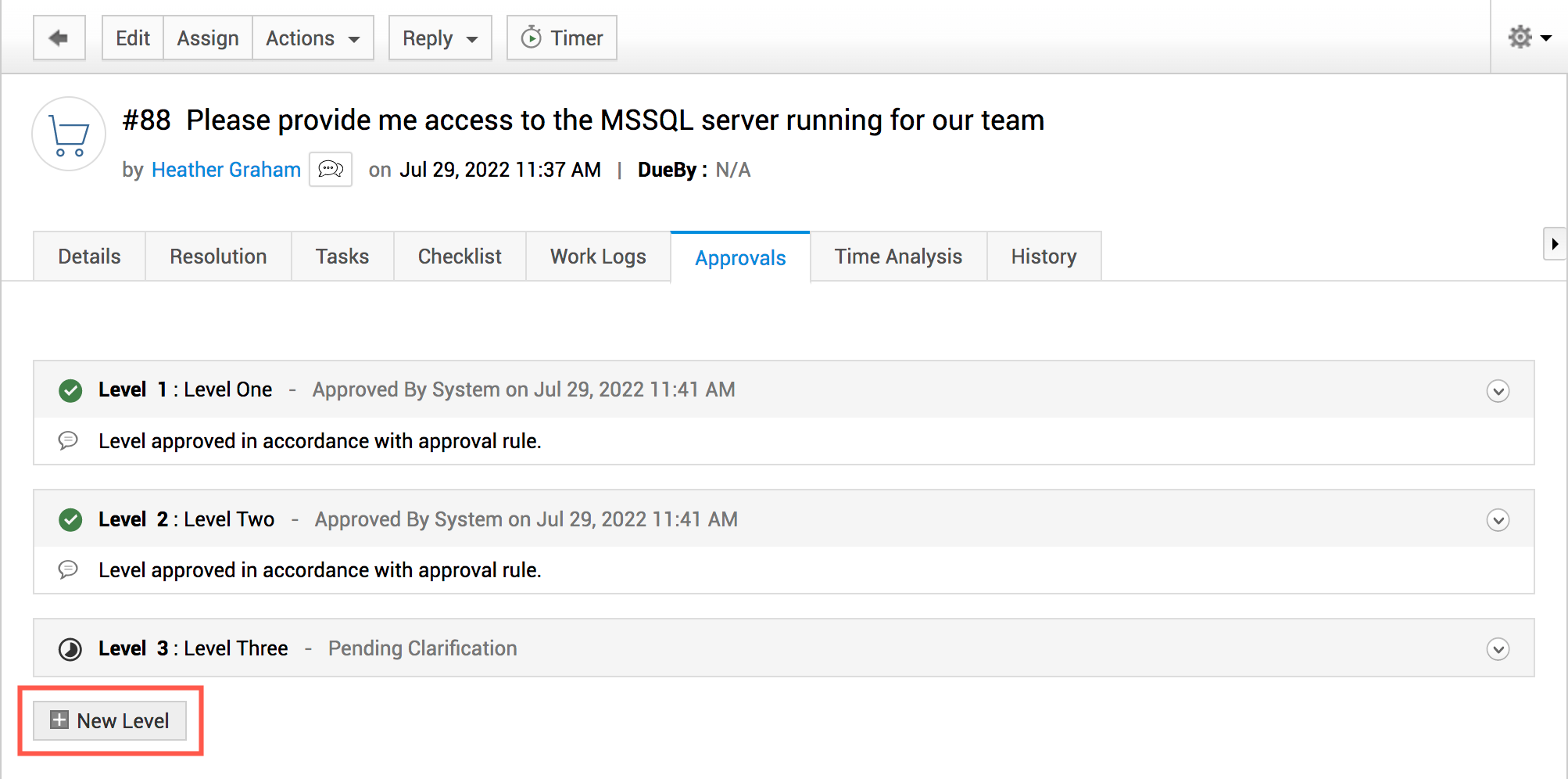This screenshot has height=779, width=1568.
Task: Click the shopping cart request icon
Action: [x=69, y=135]
